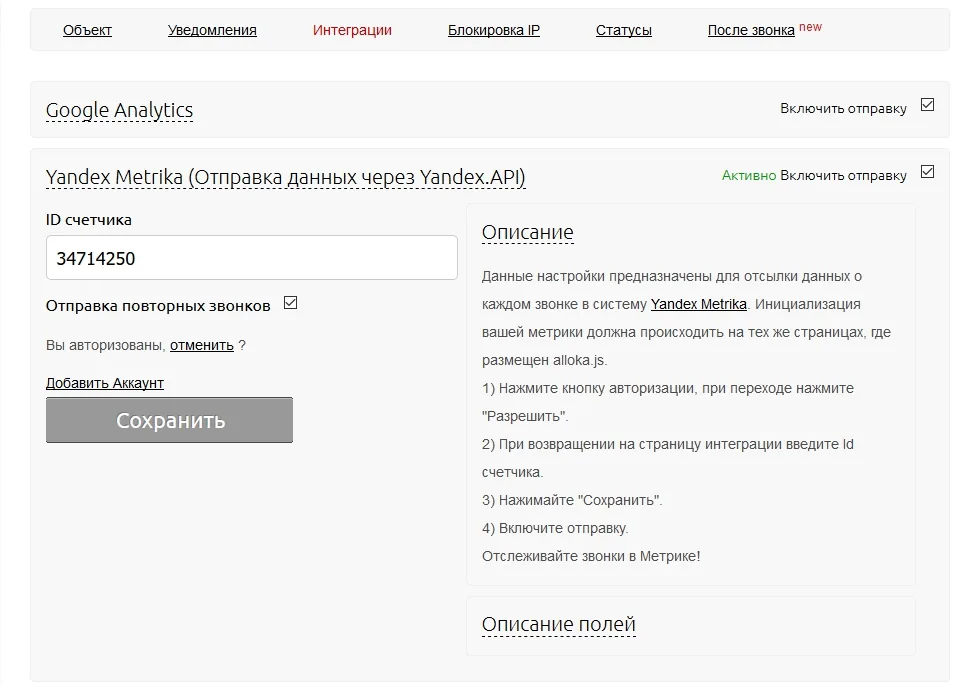Image resolution: width=975 pixels, height=686 pixels.
Task: Click the ID счетчика label
Action: 89,220
